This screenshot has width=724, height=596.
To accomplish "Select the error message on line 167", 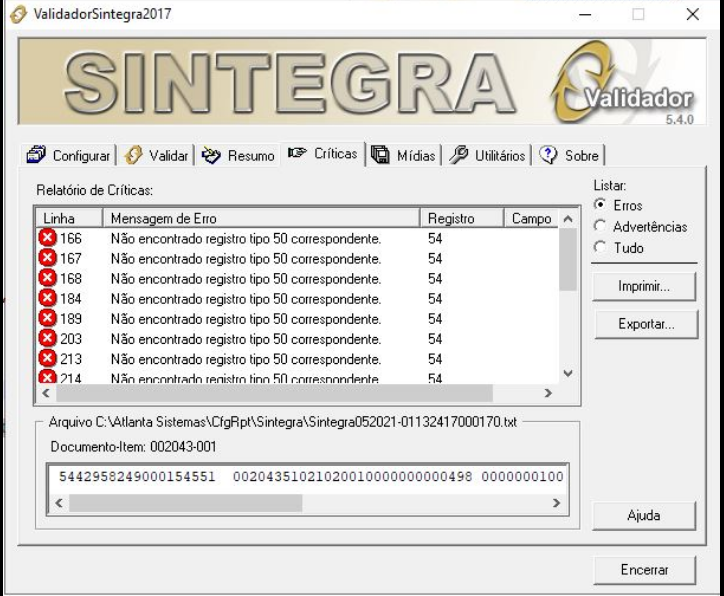I will 246,259.
